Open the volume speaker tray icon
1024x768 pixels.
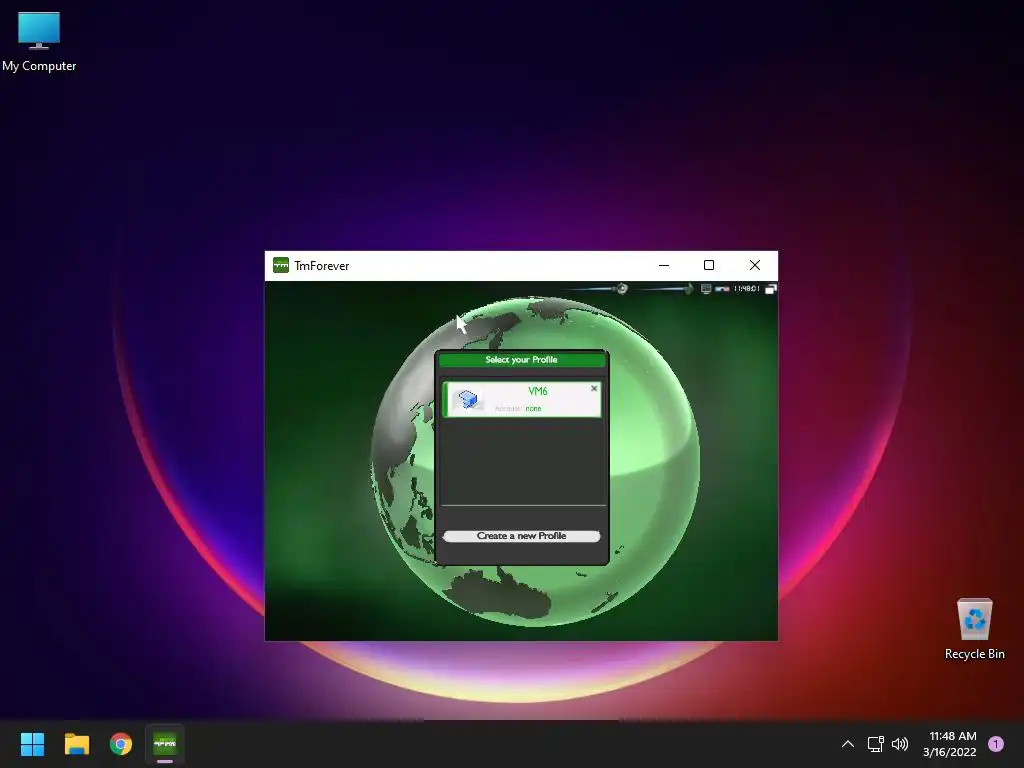coord(900,744)
